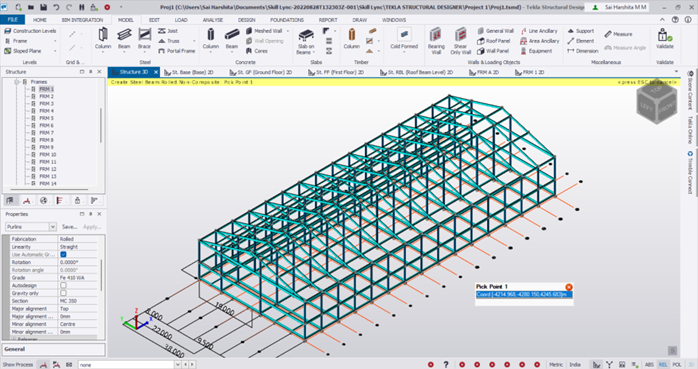The width and height of the screenshot is (698, 369).
Task: Open the Purlins property set dropdown
Action: [x=53, y=227]
